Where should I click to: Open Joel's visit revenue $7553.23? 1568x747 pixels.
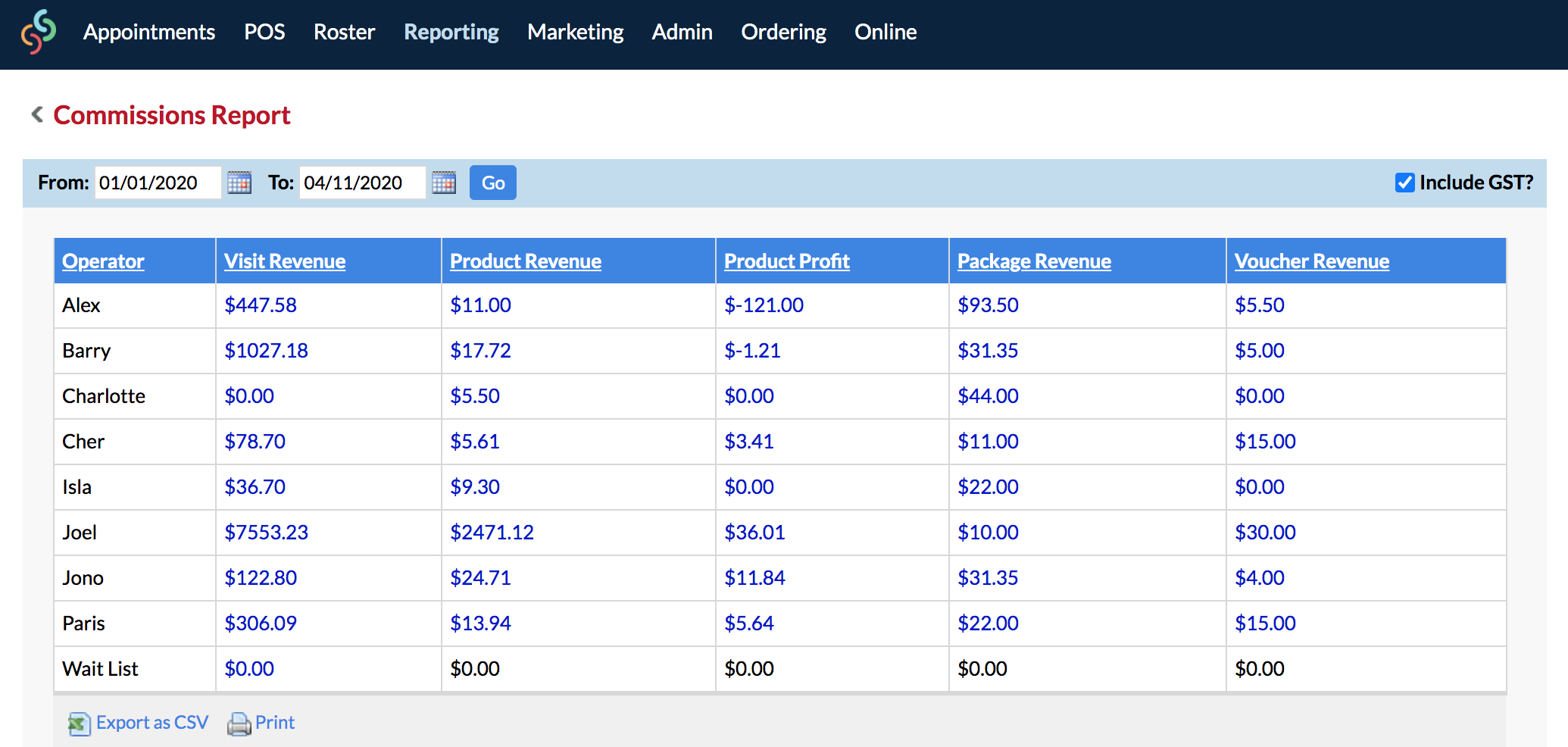point(266,533)
